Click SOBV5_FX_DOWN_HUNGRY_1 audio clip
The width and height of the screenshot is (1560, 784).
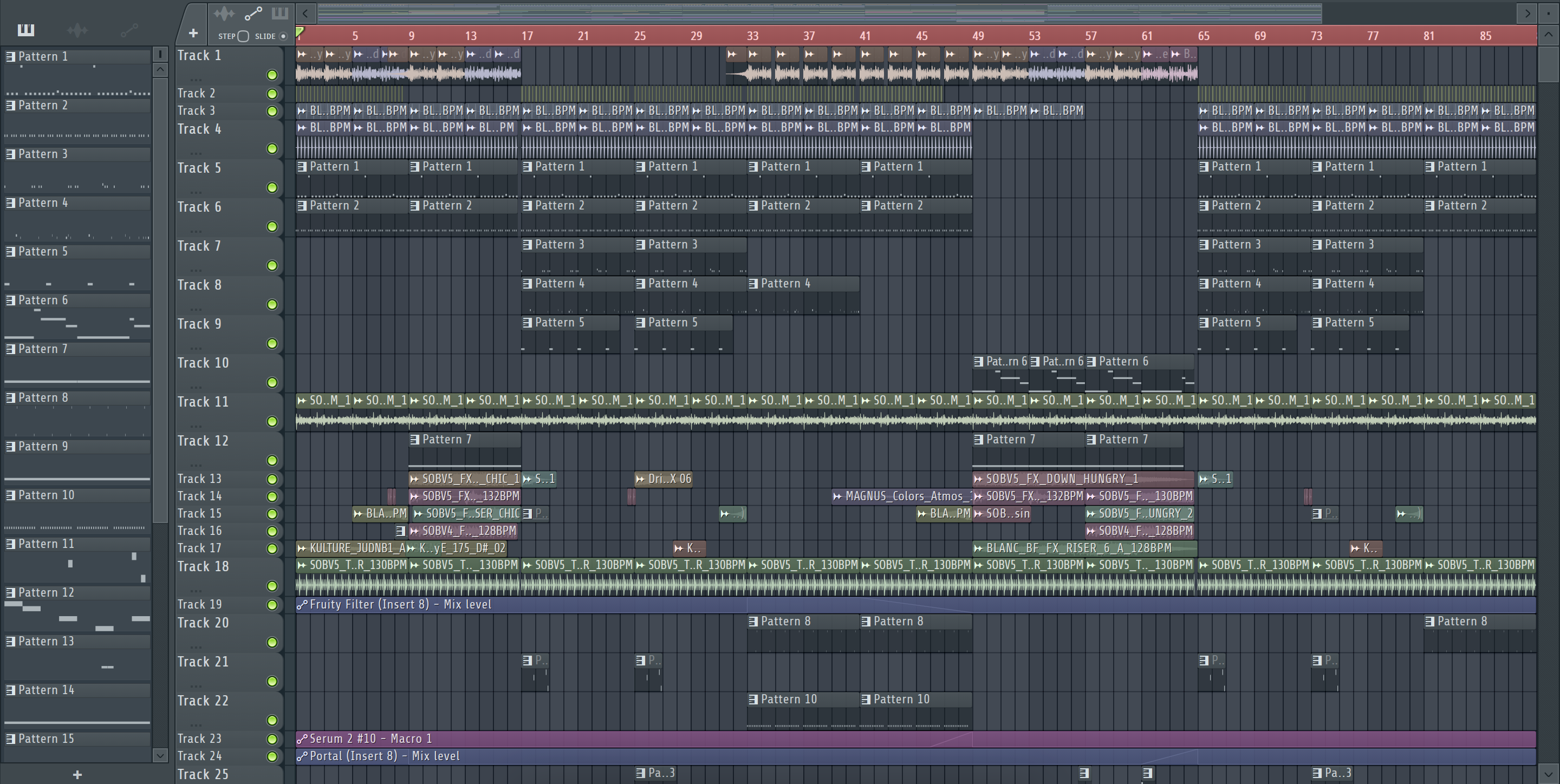click(1083, 479)
